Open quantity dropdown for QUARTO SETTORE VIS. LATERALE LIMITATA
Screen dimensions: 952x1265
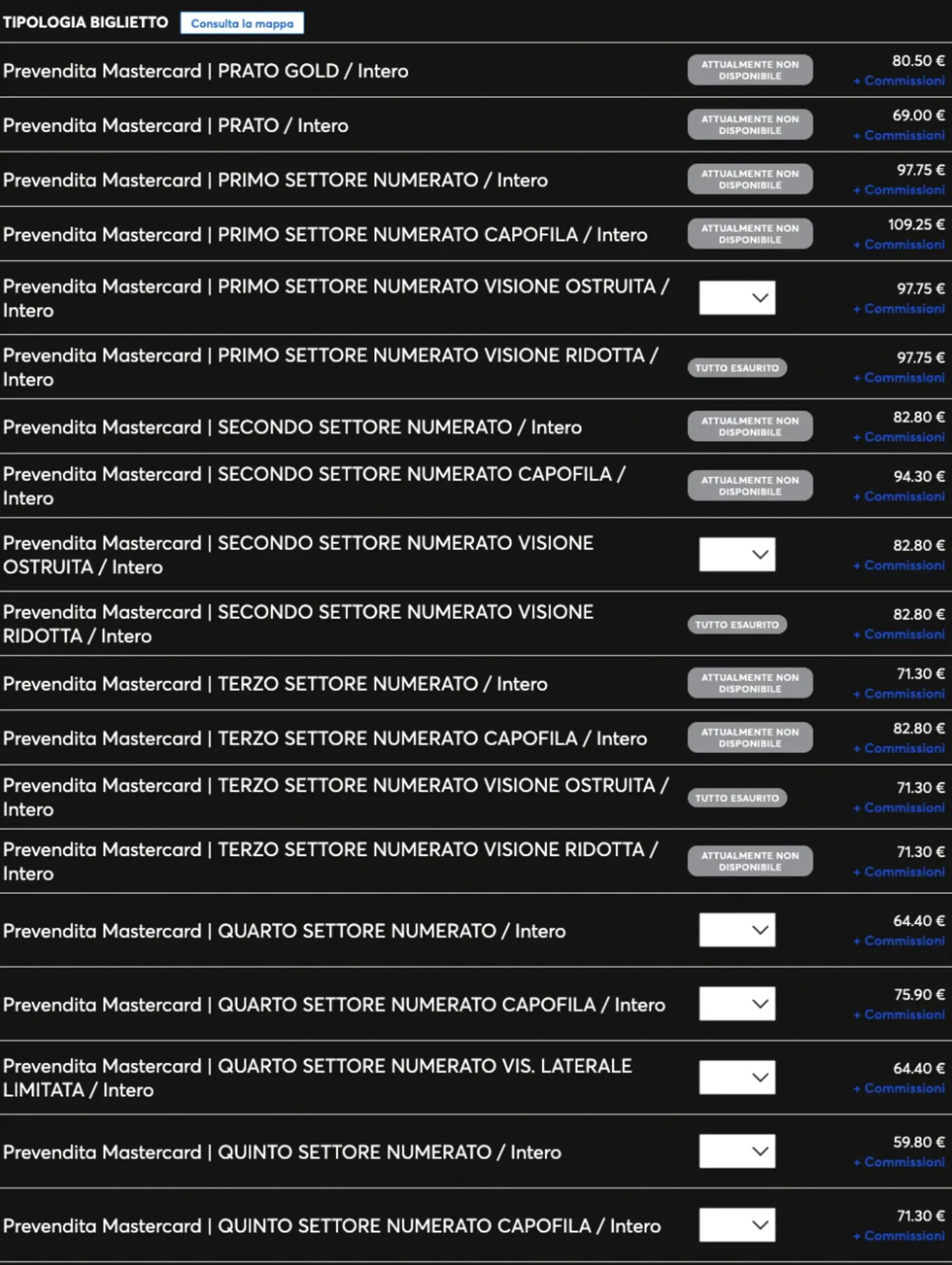[737, 1077]
